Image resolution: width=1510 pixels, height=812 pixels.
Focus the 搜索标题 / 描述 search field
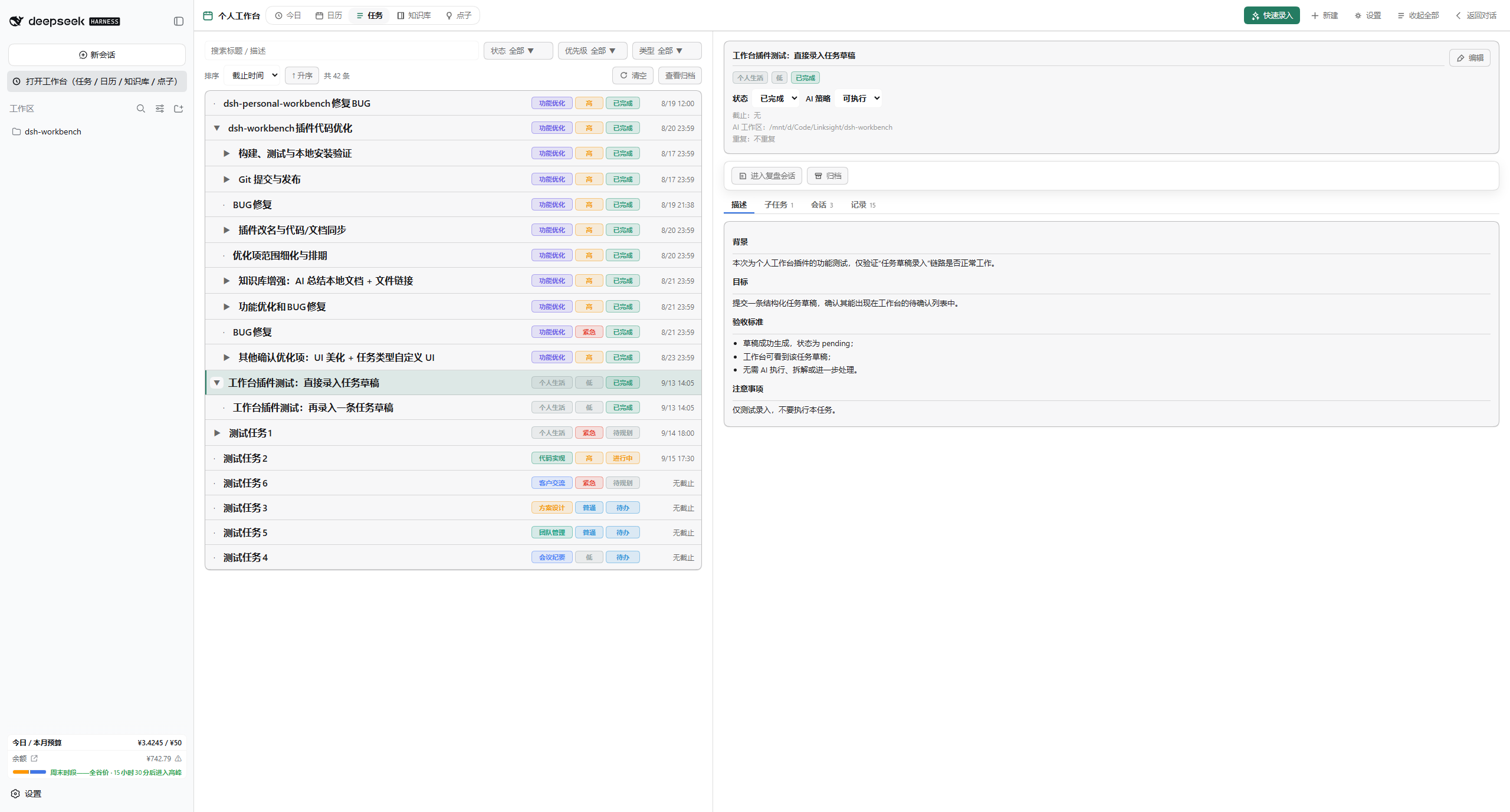click(342, 51)
